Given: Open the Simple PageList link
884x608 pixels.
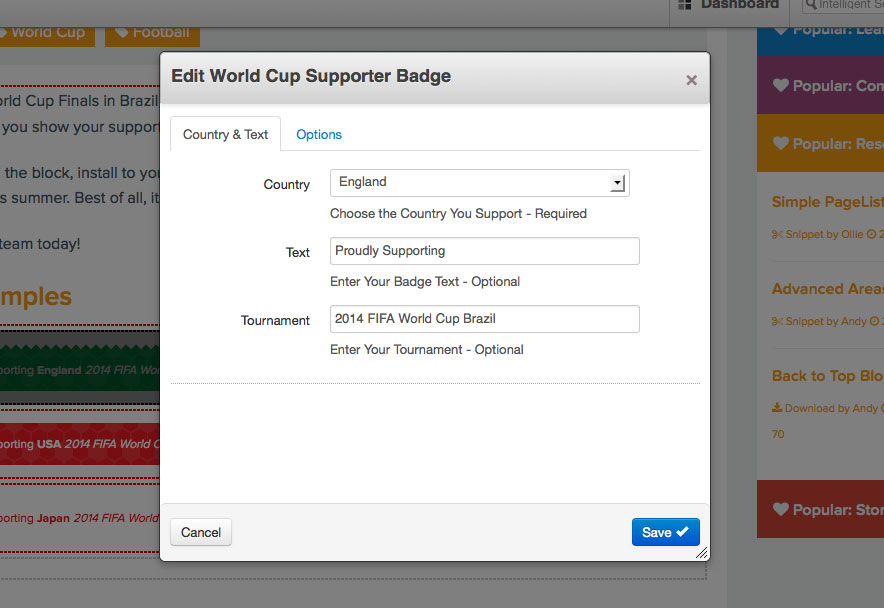Looking at the screenshot, I should (828, 202).
